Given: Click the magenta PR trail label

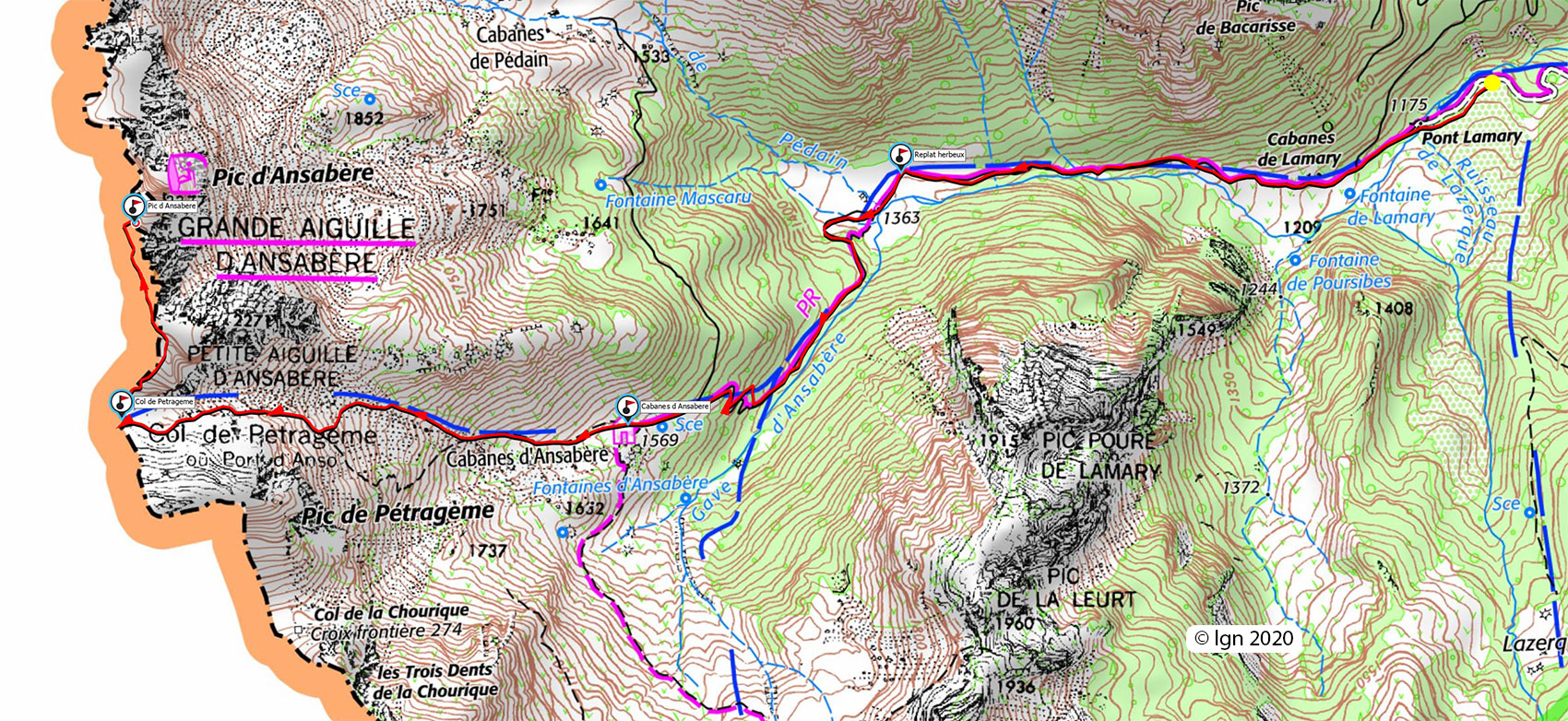Looking at the screenshot, I should [811, 303].
